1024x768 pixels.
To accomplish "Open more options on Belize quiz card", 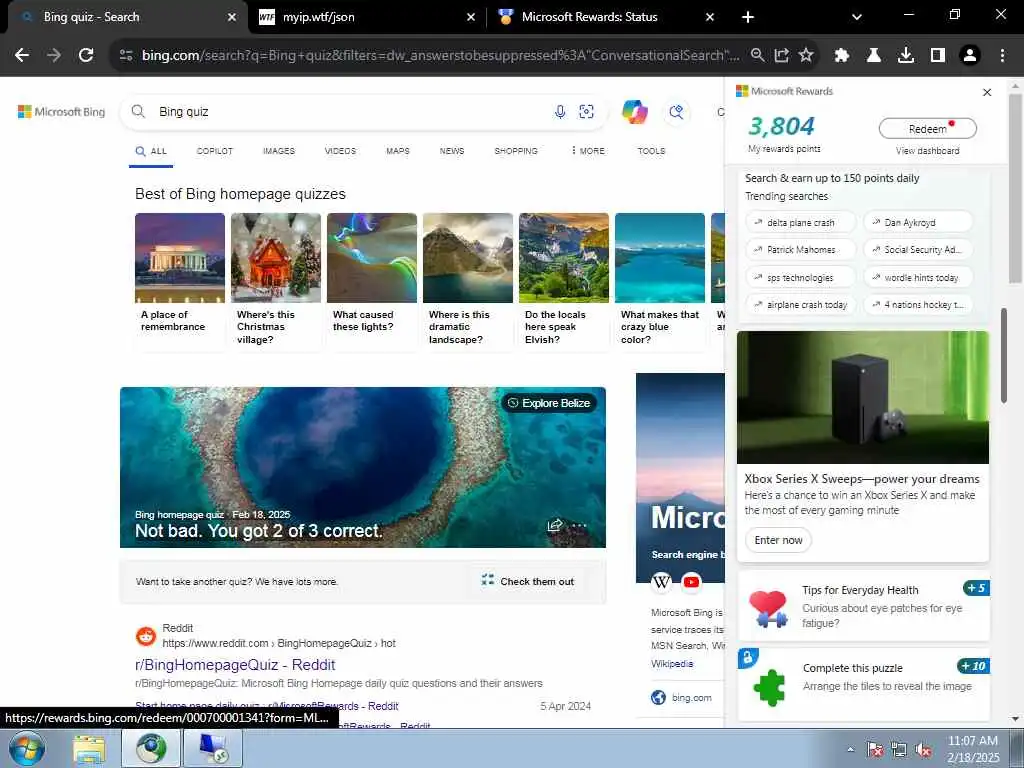I will (x=579, y=525).
